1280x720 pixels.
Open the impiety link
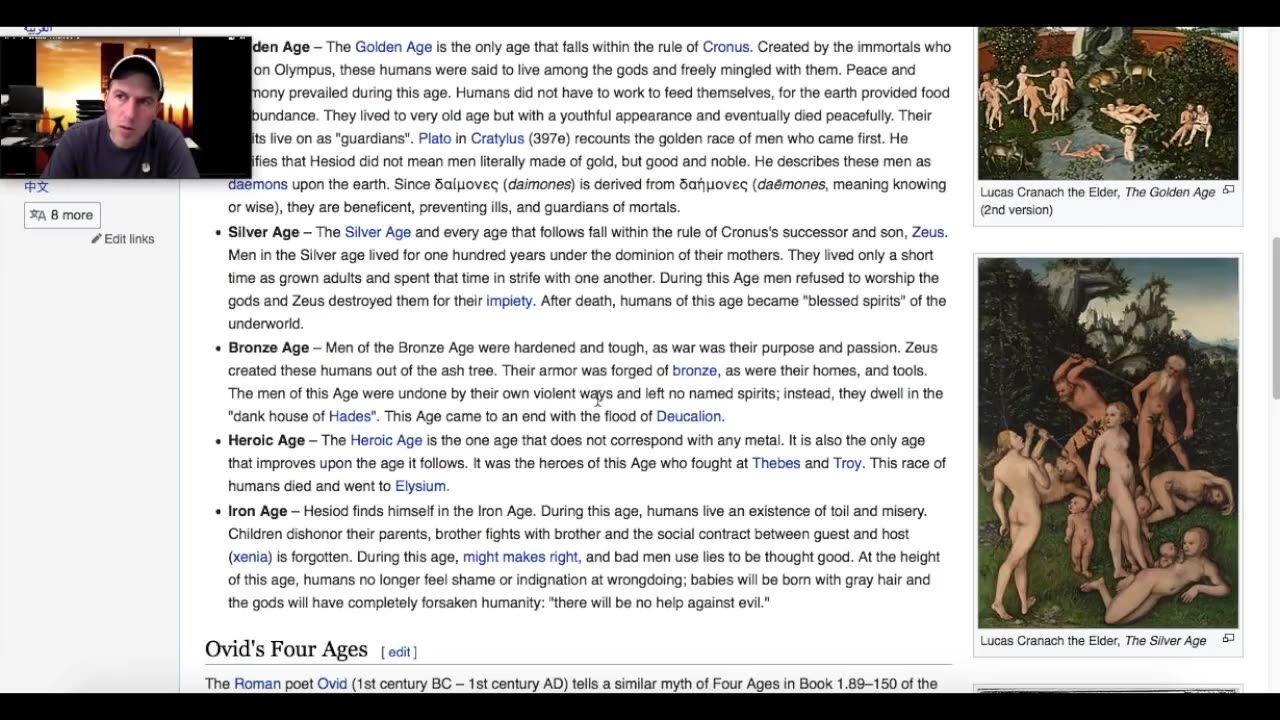pyautogui.click(x=509, y=301)
